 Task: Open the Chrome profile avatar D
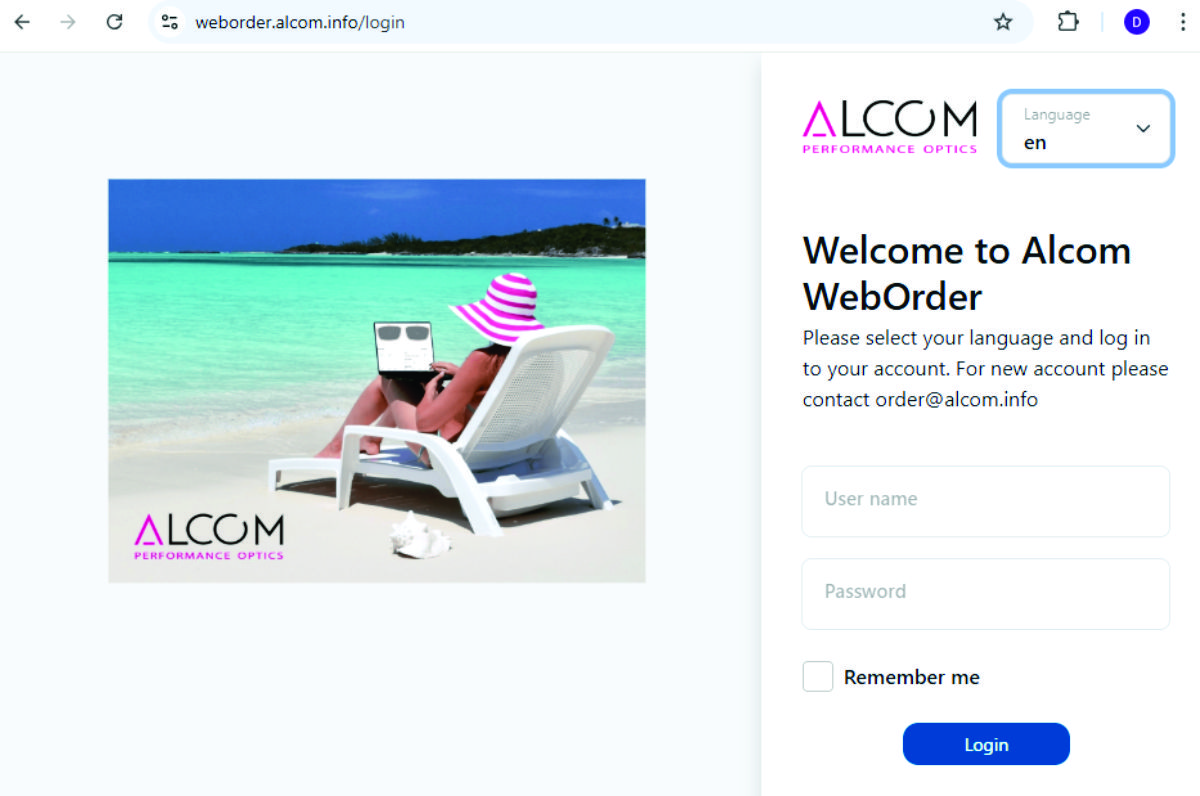click(1137, 22)
